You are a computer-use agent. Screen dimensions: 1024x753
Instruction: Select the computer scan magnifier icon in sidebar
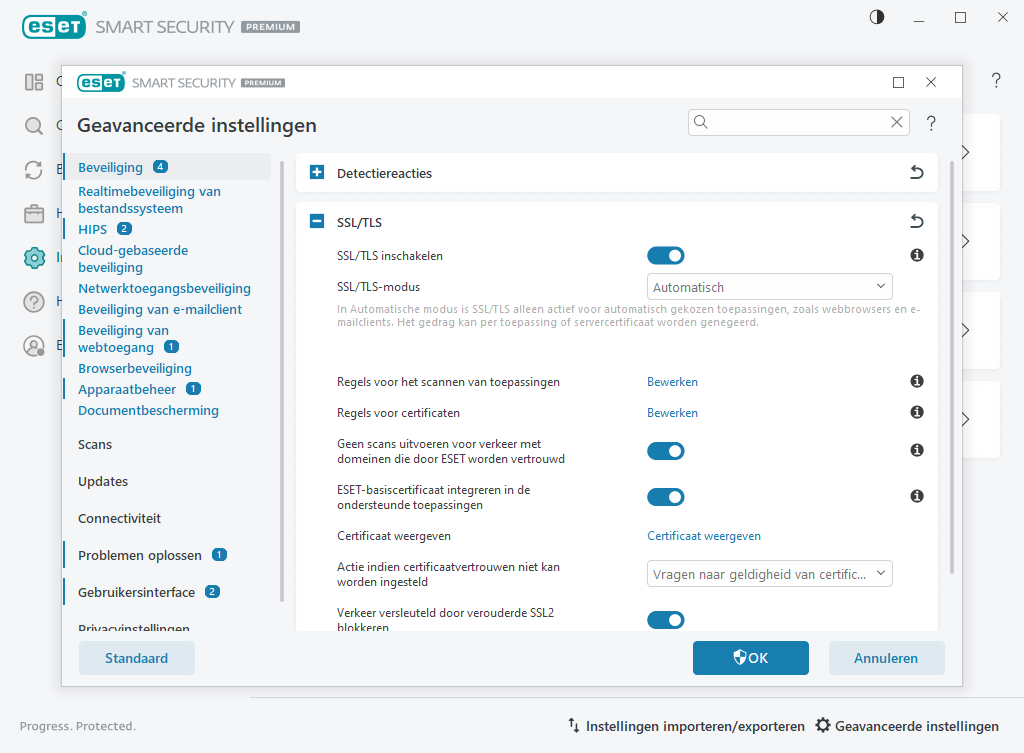coord(33,127)
